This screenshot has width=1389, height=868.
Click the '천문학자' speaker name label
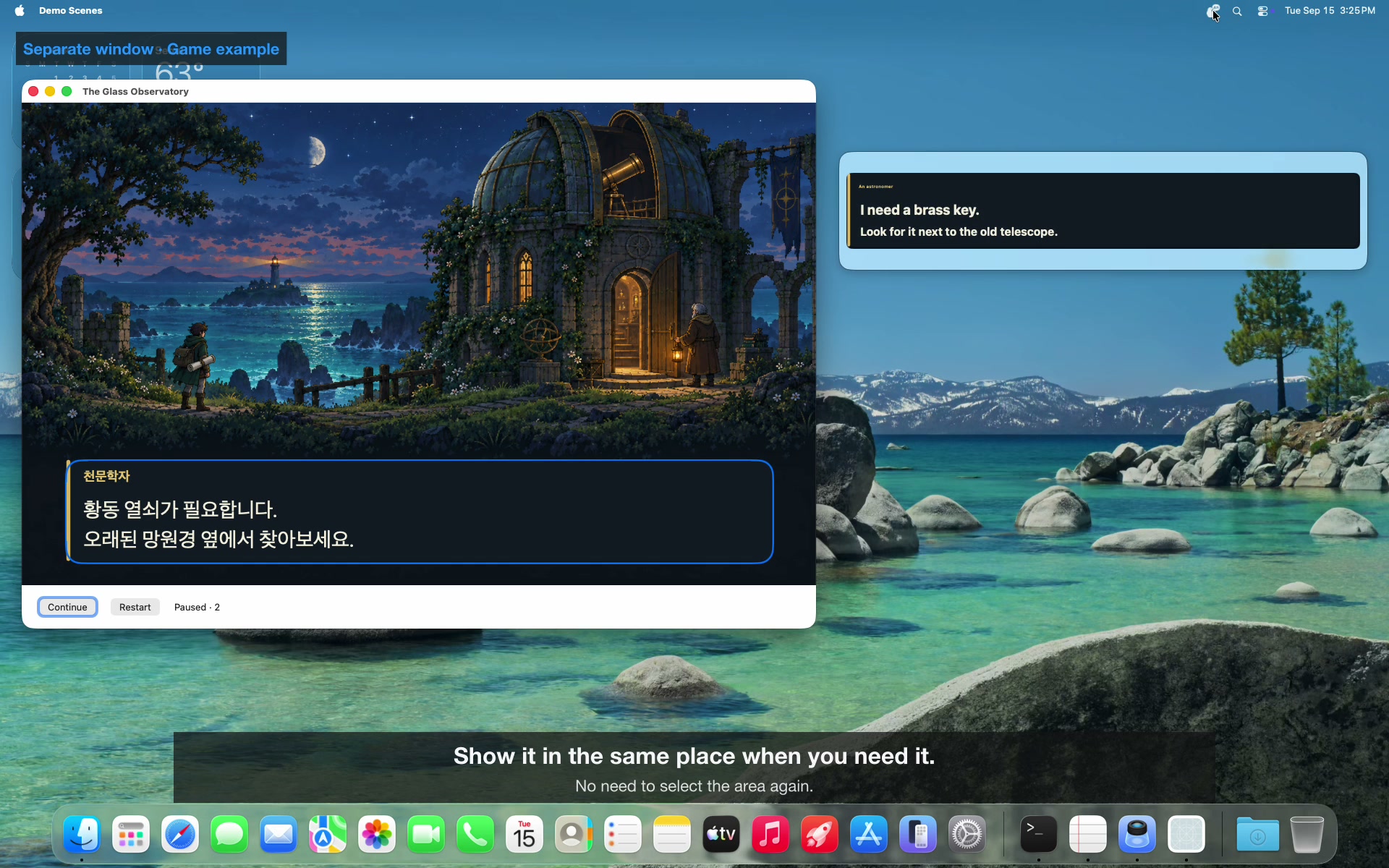pyautogui.click(x=106, y=476)
